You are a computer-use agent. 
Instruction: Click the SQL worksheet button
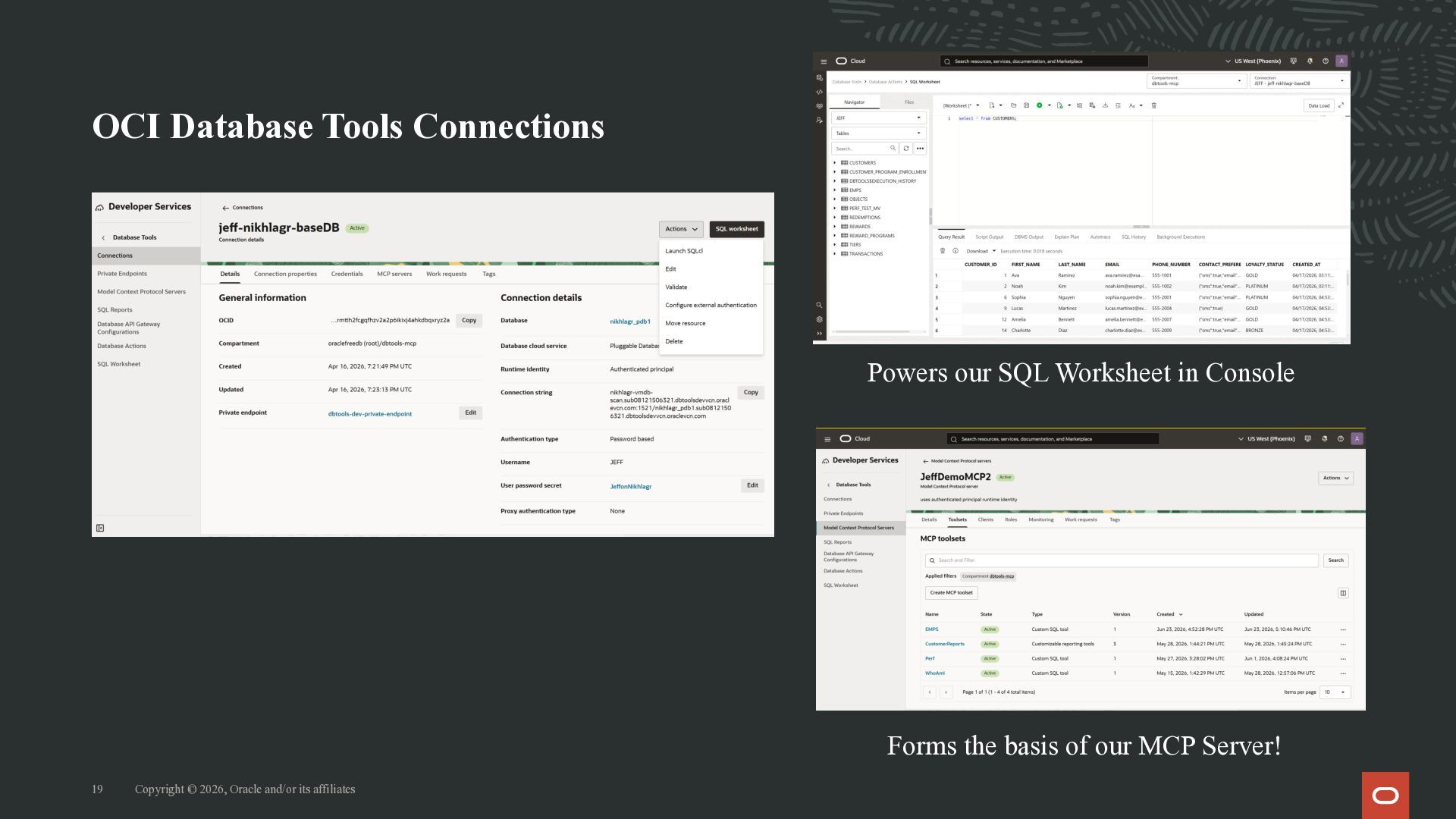tap(737, 229)
